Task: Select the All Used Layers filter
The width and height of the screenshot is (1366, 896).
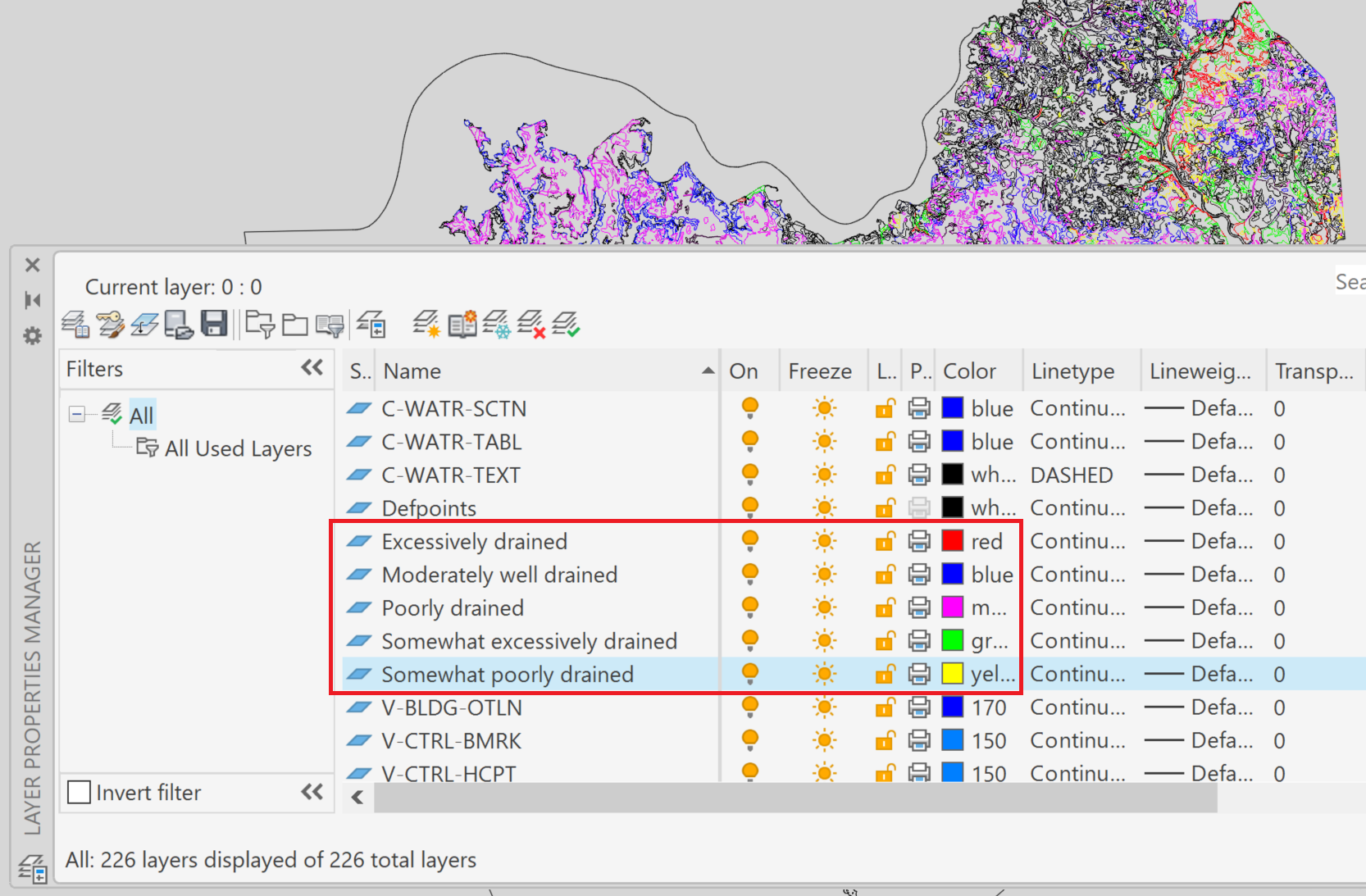Action: [x=238, y=448]
